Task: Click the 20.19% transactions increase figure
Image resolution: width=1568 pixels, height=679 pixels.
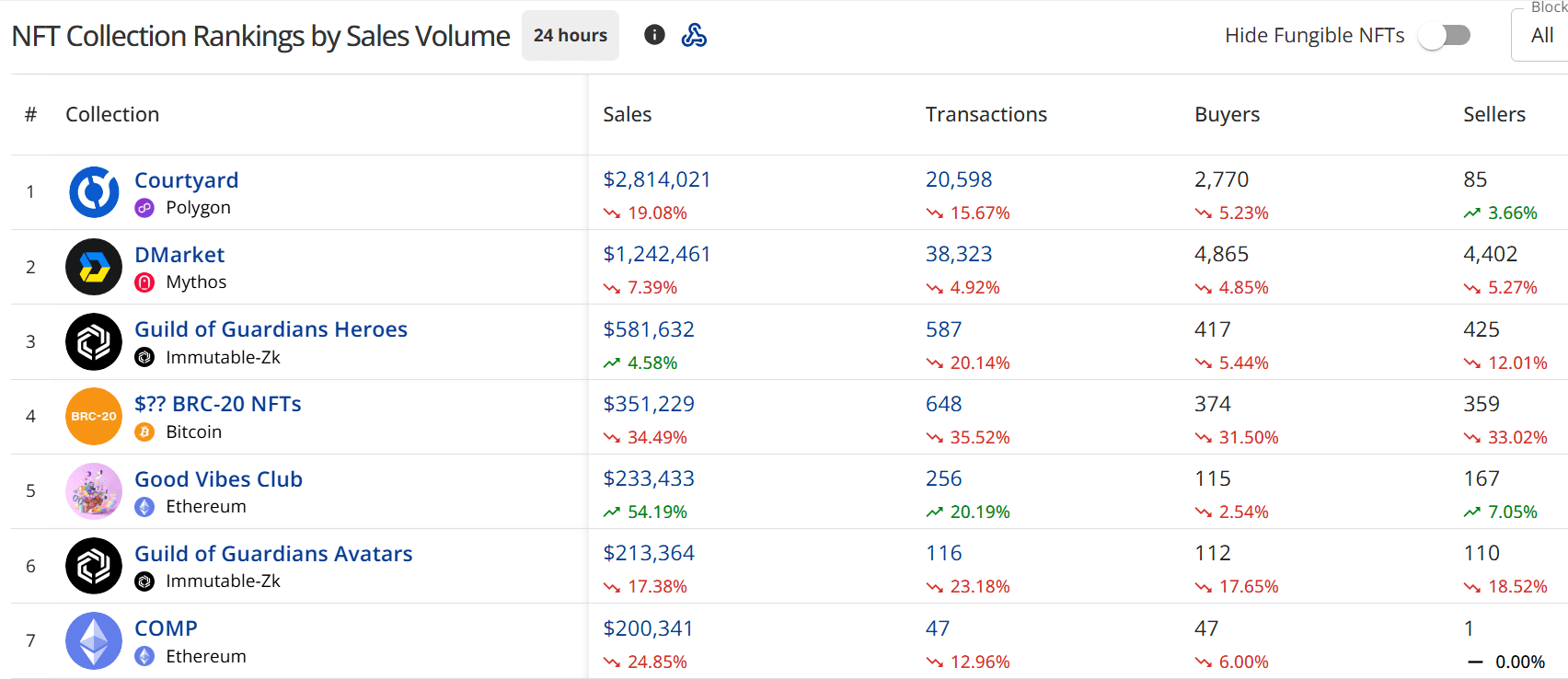Action: 980,512
